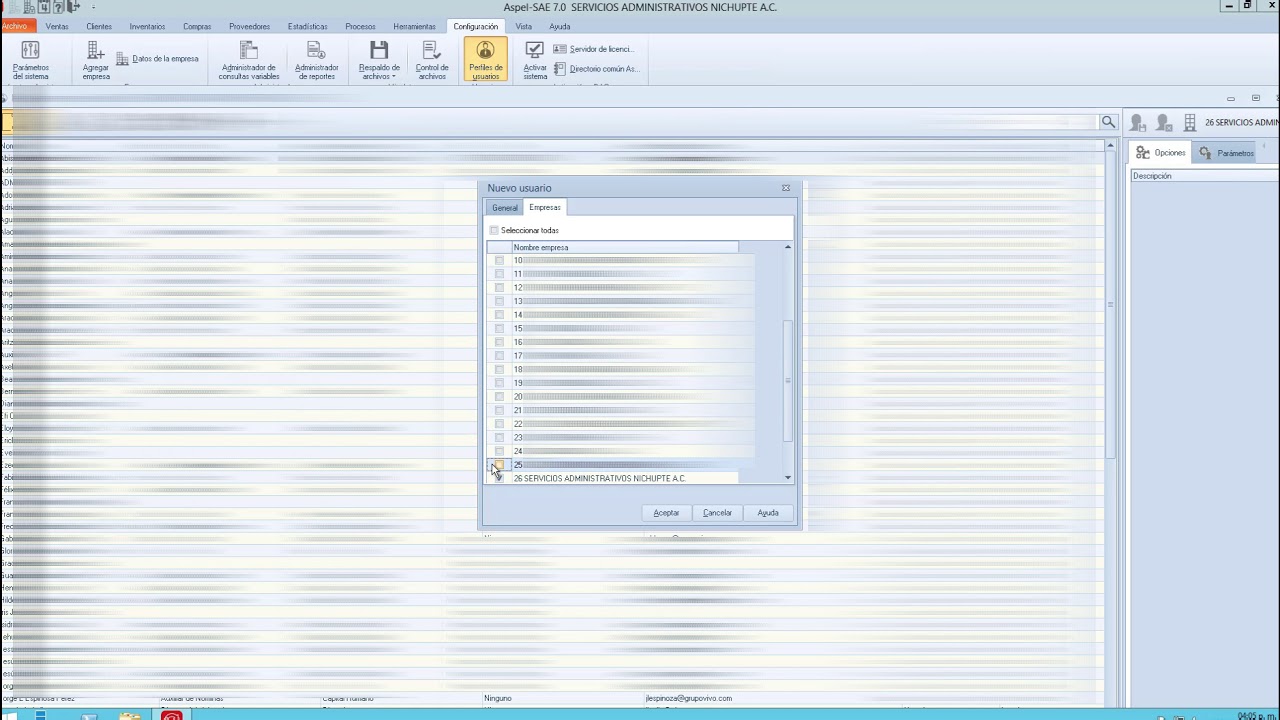Screen dimensions: 1280x720
Task: Click the main user list scroll-up arrow
Action: (x=1110, y=146)
